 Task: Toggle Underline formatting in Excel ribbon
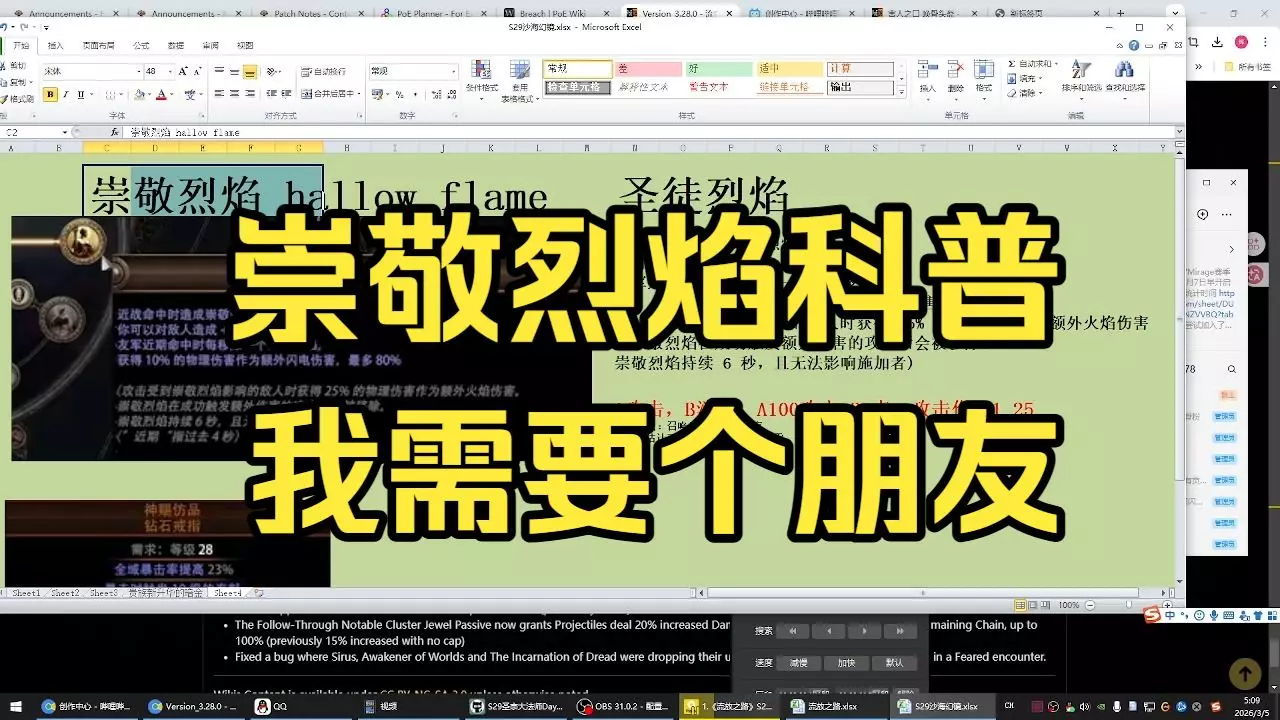[80, 94]
